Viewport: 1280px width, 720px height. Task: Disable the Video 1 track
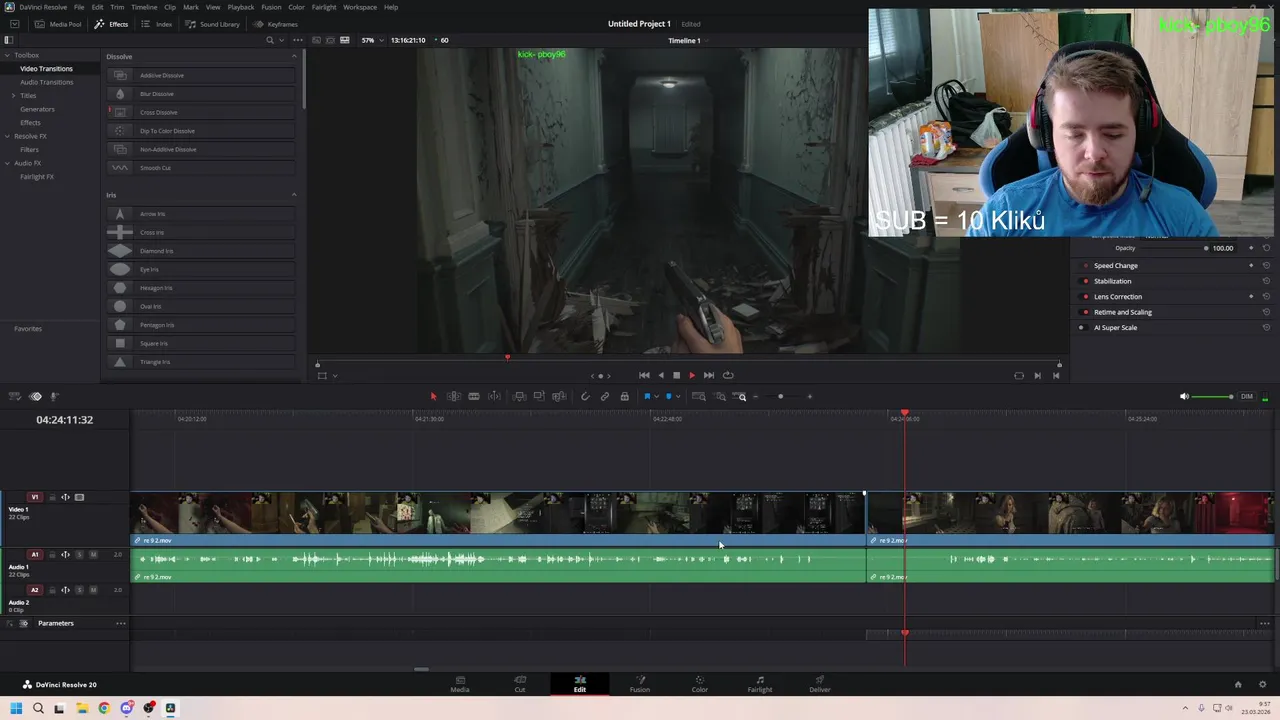79,497
